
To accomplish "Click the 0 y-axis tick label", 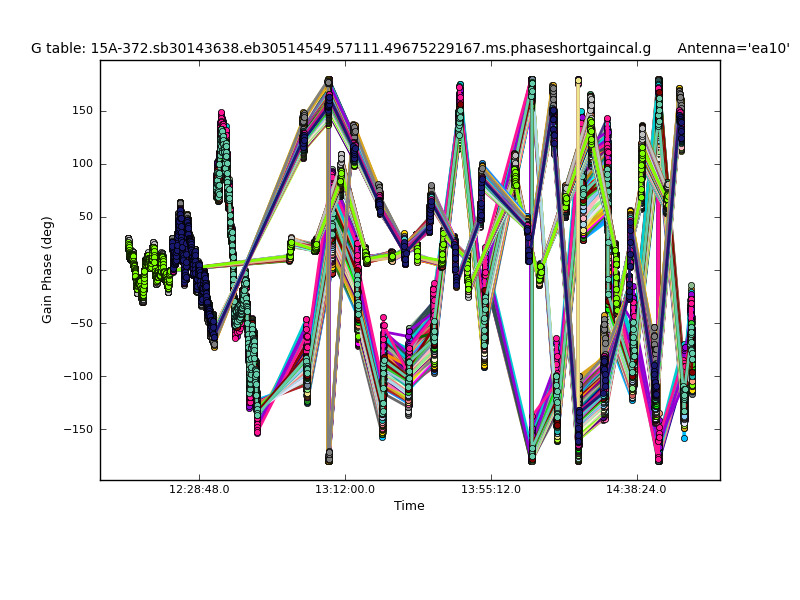I will tap(89, 270).
